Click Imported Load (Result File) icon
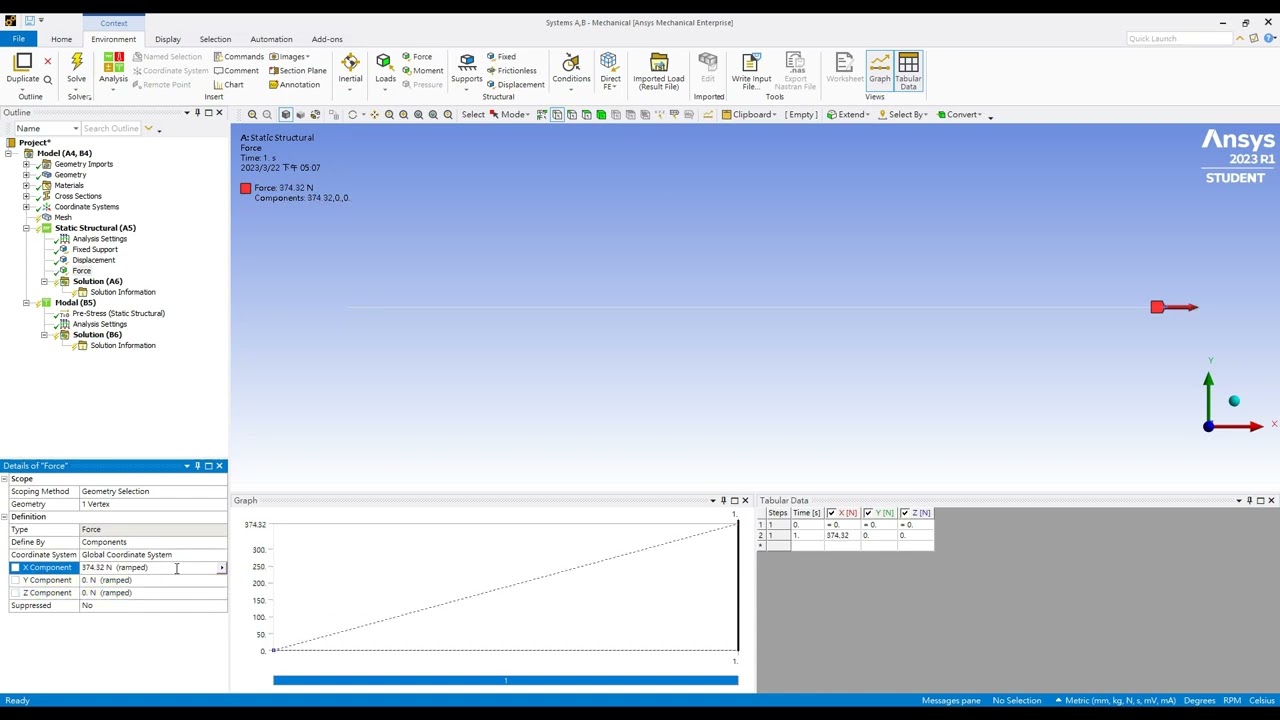 point(658,62)
